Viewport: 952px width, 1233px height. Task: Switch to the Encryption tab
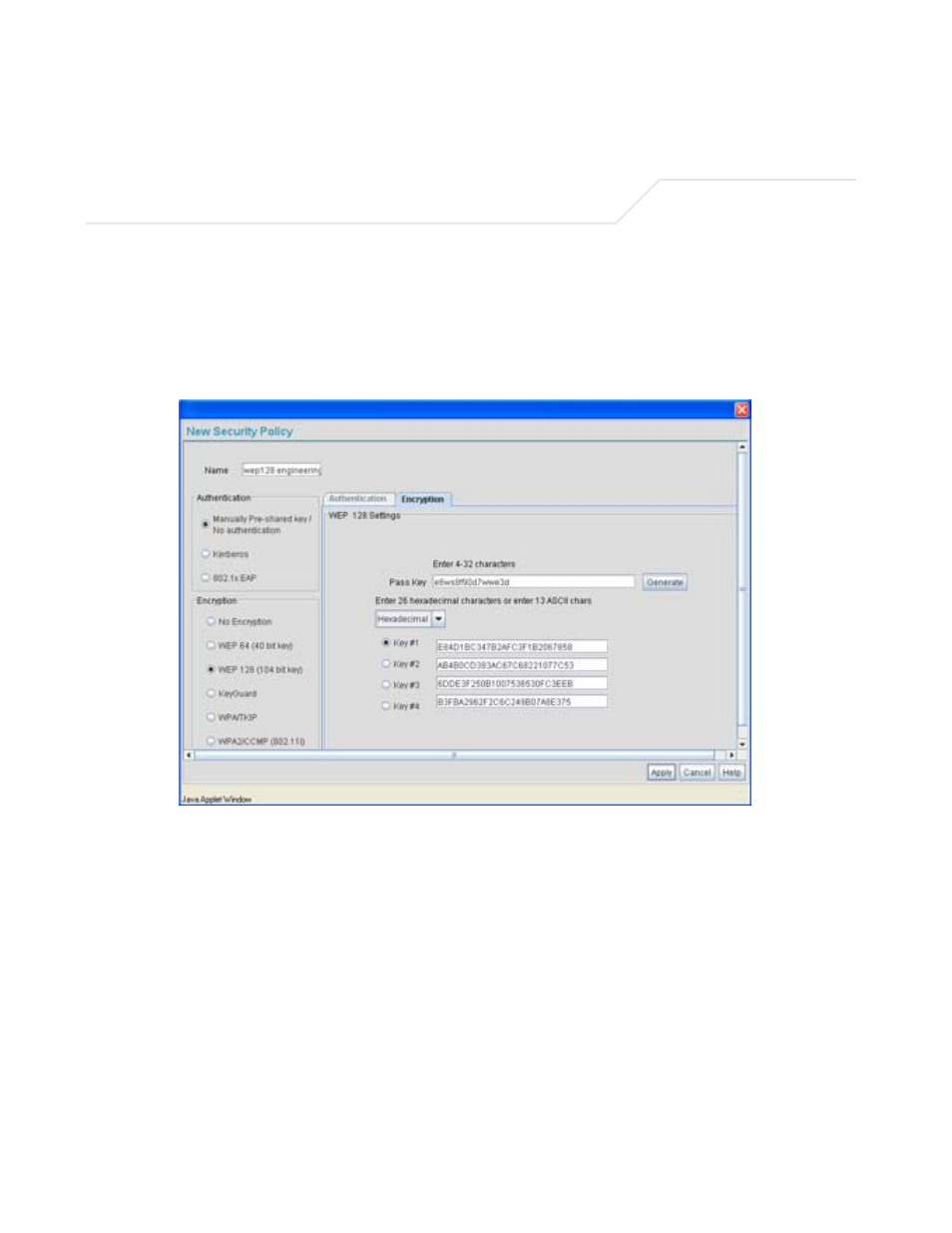point(423,499)
